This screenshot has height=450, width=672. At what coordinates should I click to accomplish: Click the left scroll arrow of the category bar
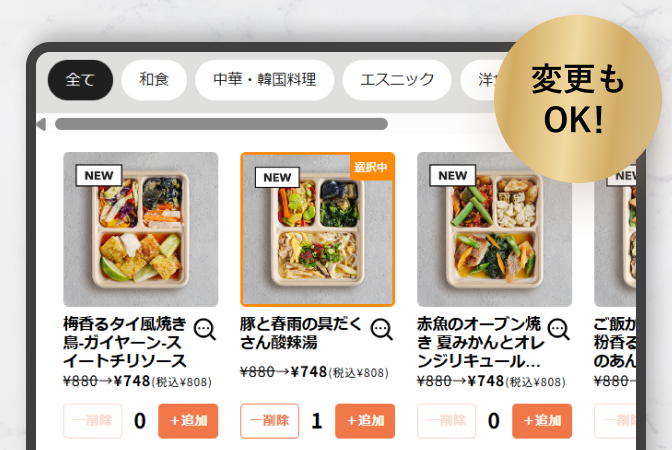[x=42, y=124]
